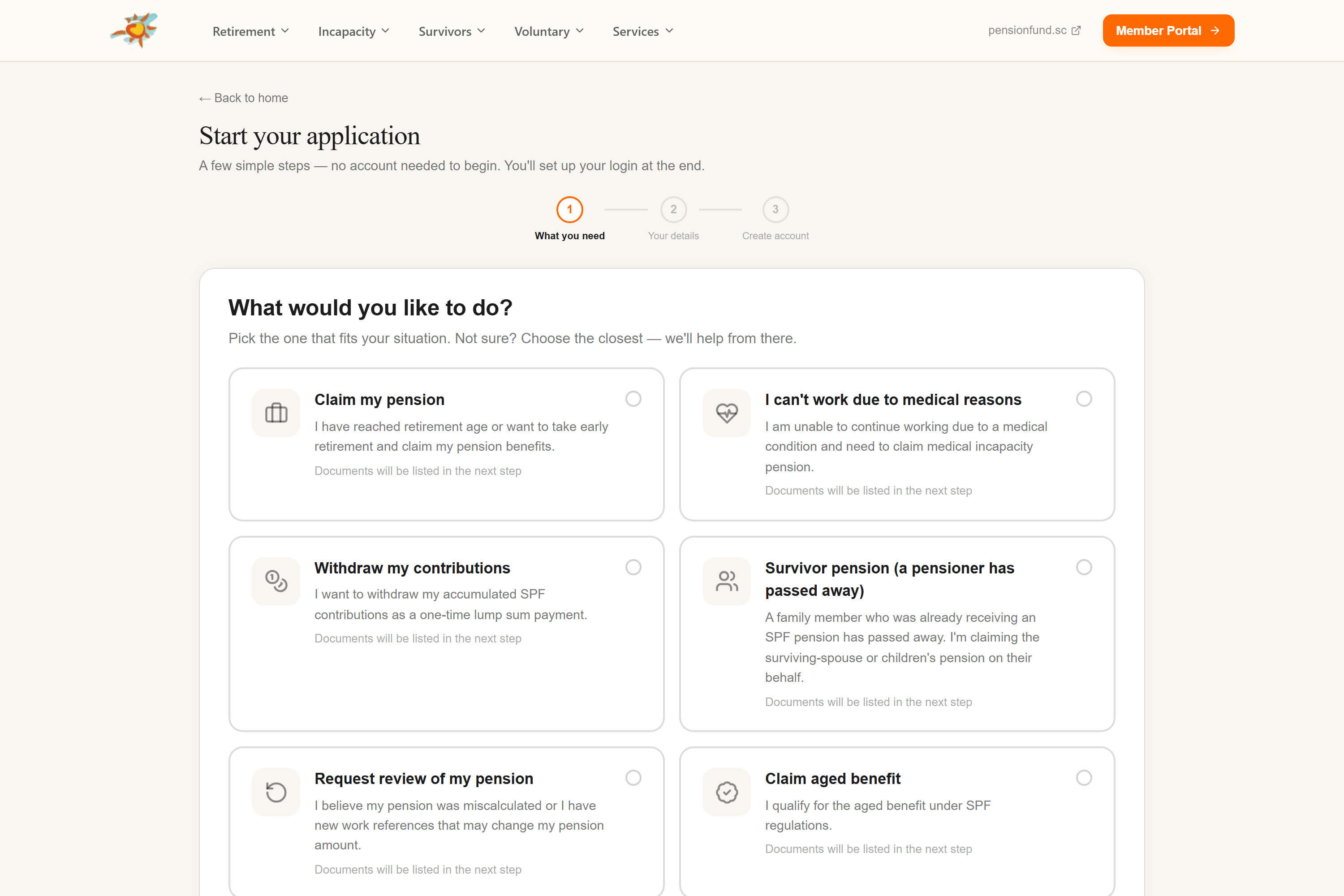The width and height of the screenshot is (1344, 896).
Task: Click the coins icon for Withdraw my contributions
Action: pyautogui.click(x=276, y=581)
